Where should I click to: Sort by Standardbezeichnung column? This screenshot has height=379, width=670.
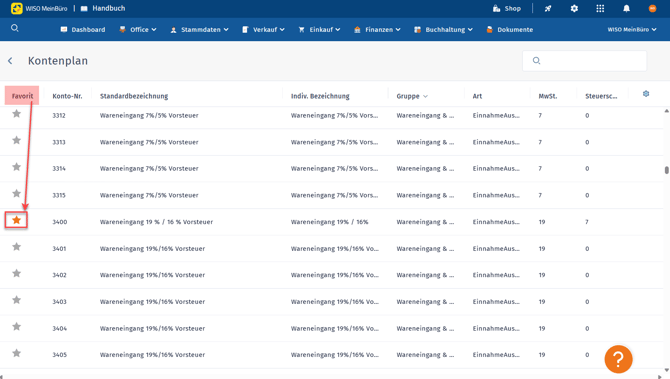(x=134, y=96)
